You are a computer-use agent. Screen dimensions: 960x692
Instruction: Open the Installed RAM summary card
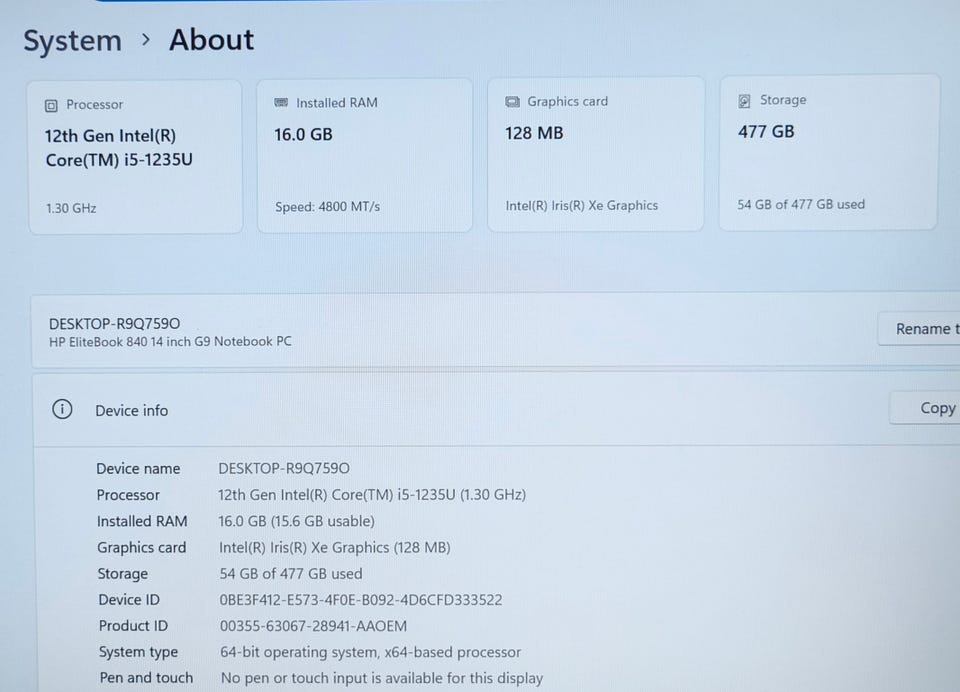tap(365, 156)
